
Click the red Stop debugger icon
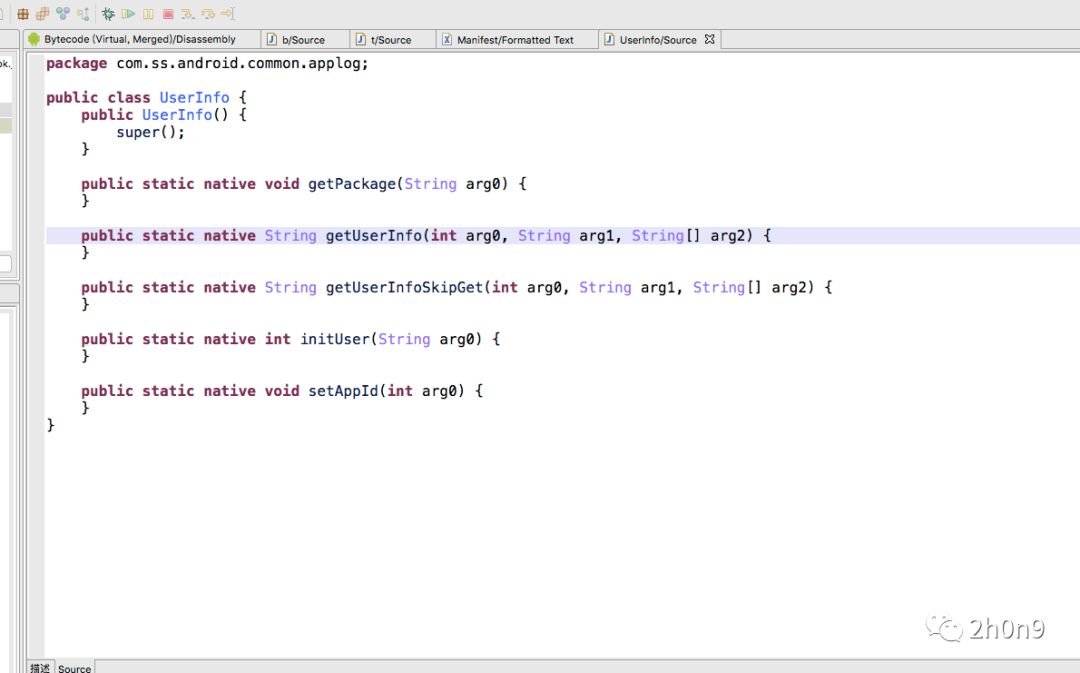168,14
